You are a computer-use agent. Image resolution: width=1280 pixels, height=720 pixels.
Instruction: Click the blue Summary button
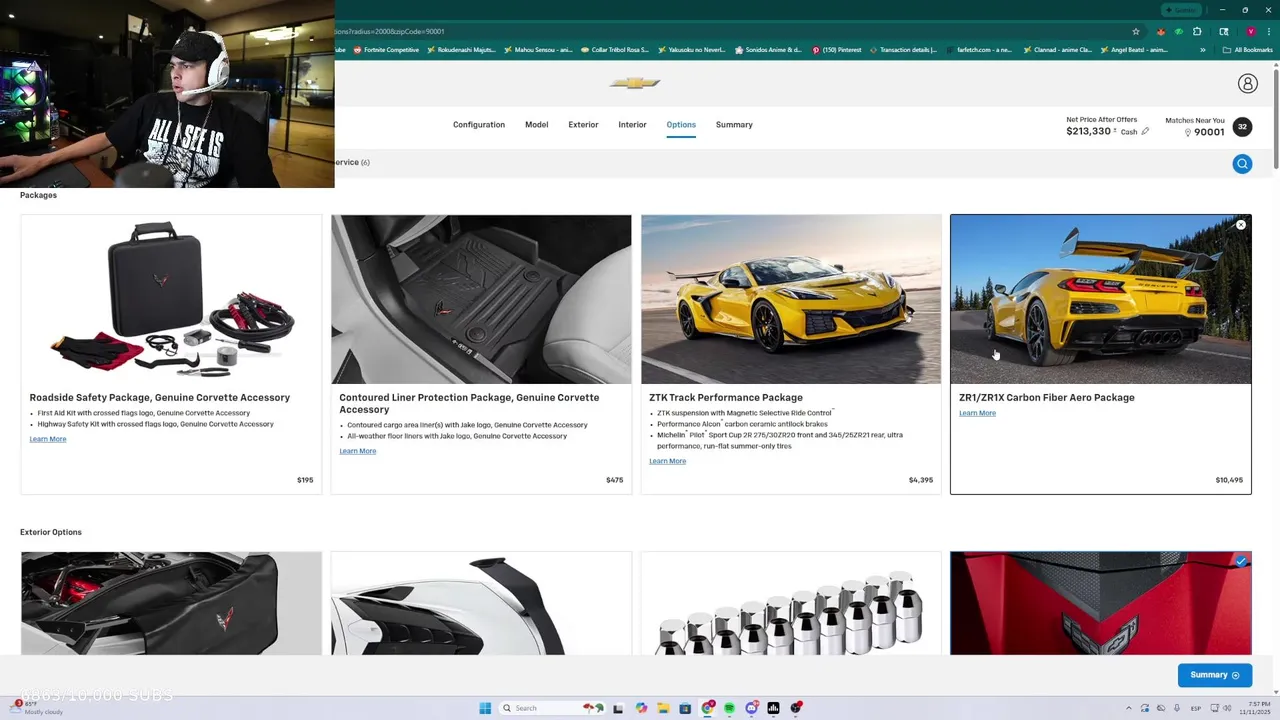coord(1215,675)
